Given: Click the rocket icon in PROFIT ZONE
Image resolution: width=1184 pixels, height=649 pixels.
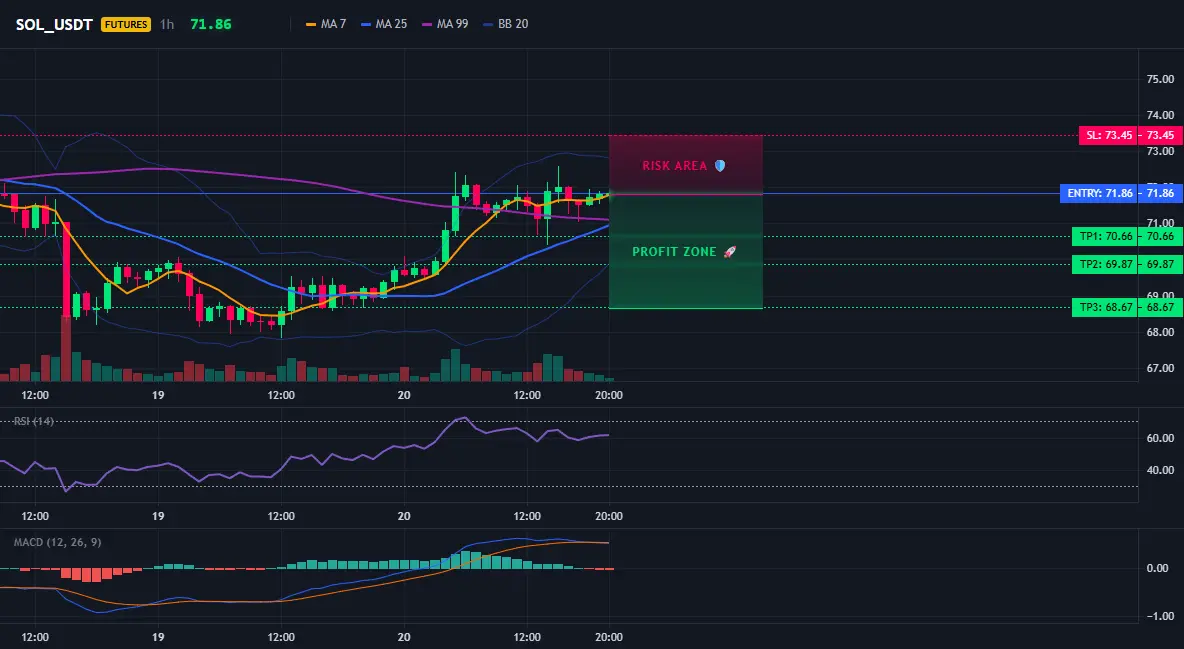Looking at the screenshot, I should 729,252.
